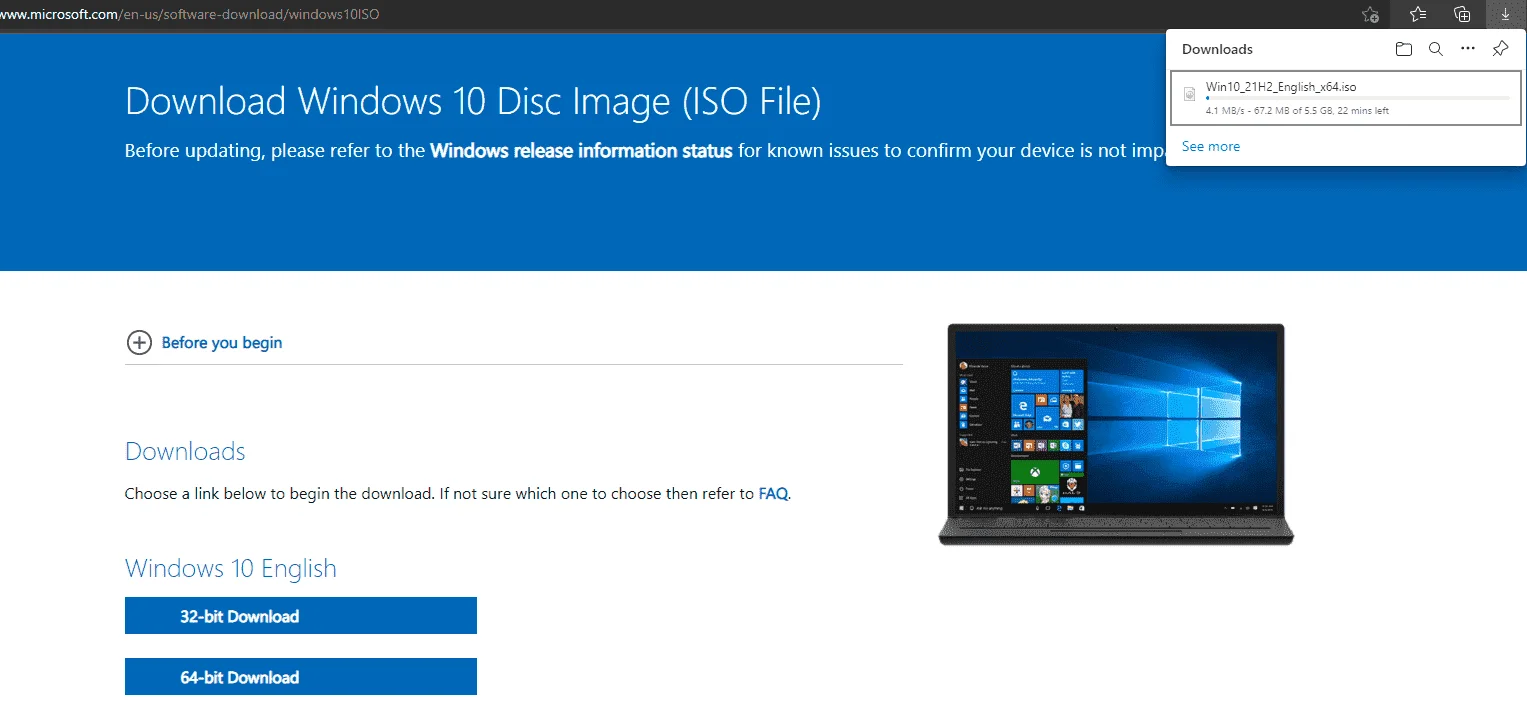Click the Windows 10 English heading

pos(231,569)
